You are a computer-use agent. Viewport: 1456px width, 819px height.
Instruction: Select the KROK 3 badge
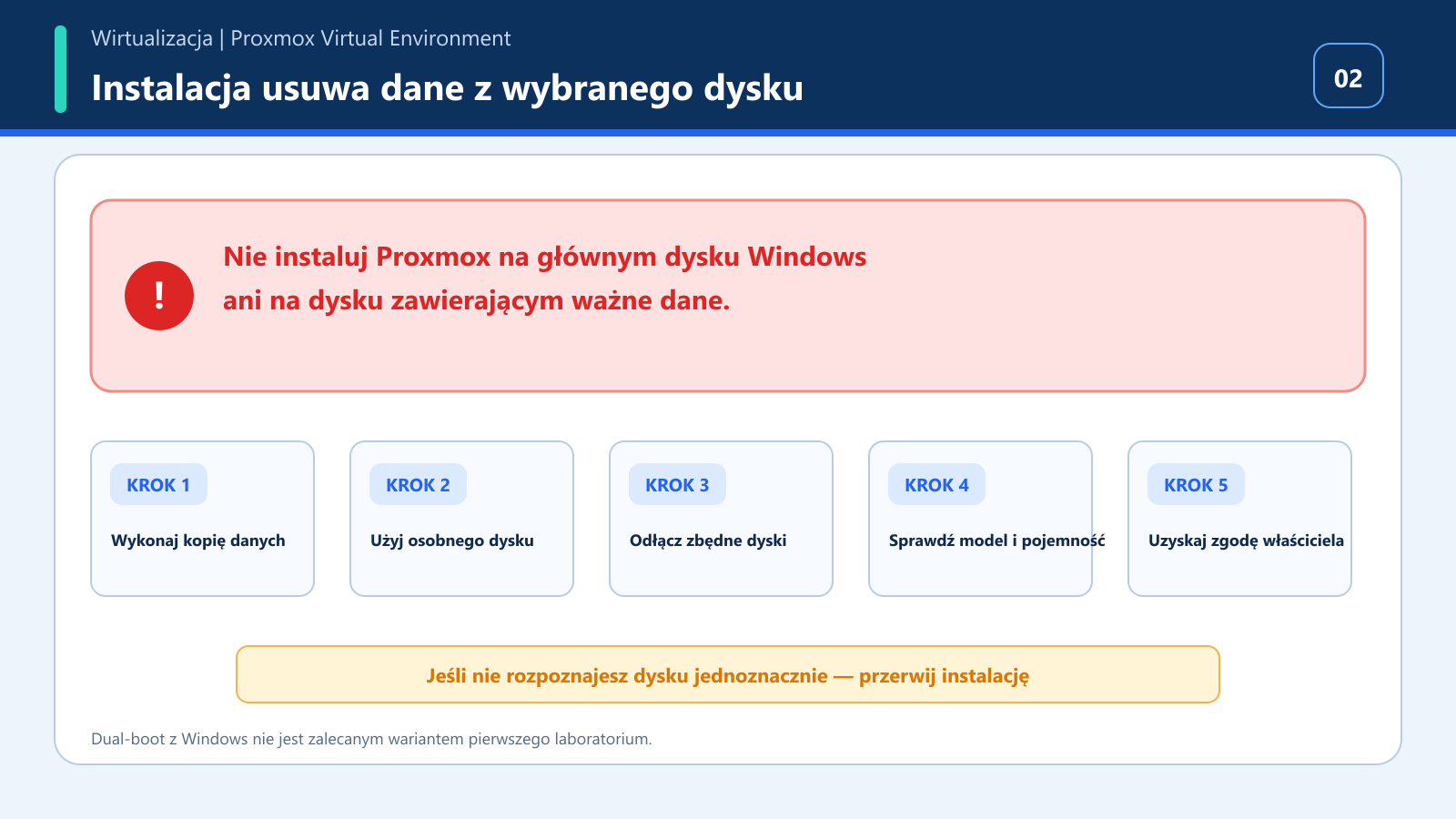(x=677, y=484)
